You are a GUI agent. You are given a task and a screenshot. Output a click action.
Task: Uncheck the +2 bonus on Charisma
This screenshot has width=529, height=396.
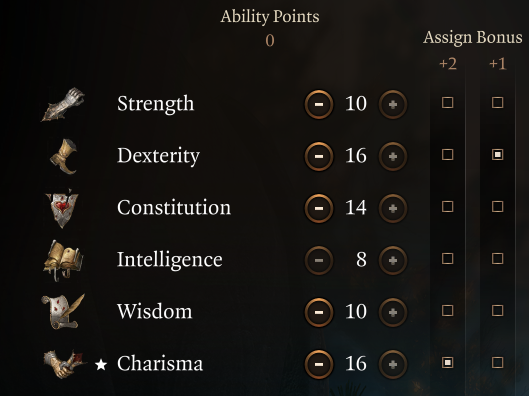coord(447,362)
